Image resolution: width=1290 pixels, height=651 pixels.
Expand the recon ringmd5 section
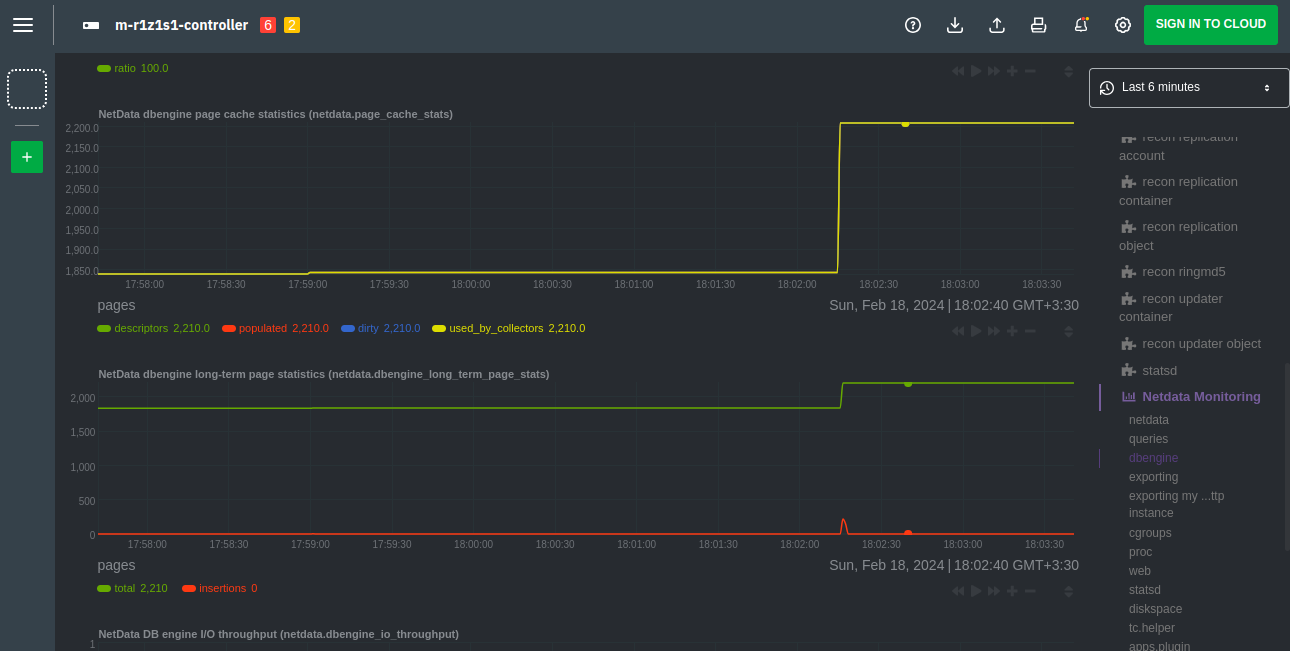point(1182,272)
